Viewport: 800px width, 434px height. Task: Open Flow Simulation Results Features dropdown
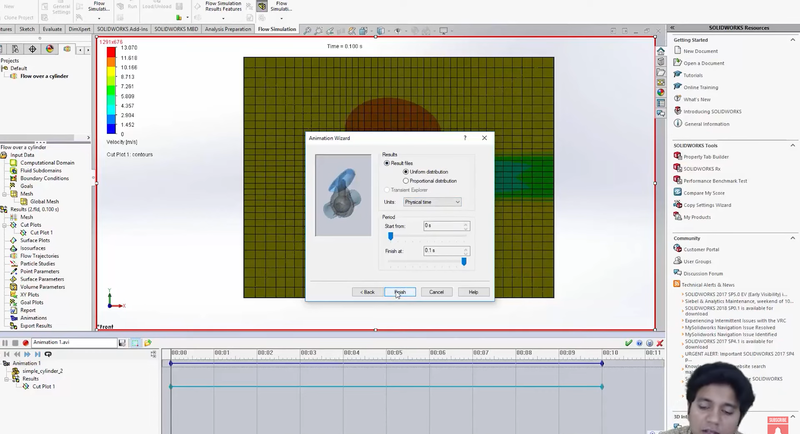click(223, 18)
